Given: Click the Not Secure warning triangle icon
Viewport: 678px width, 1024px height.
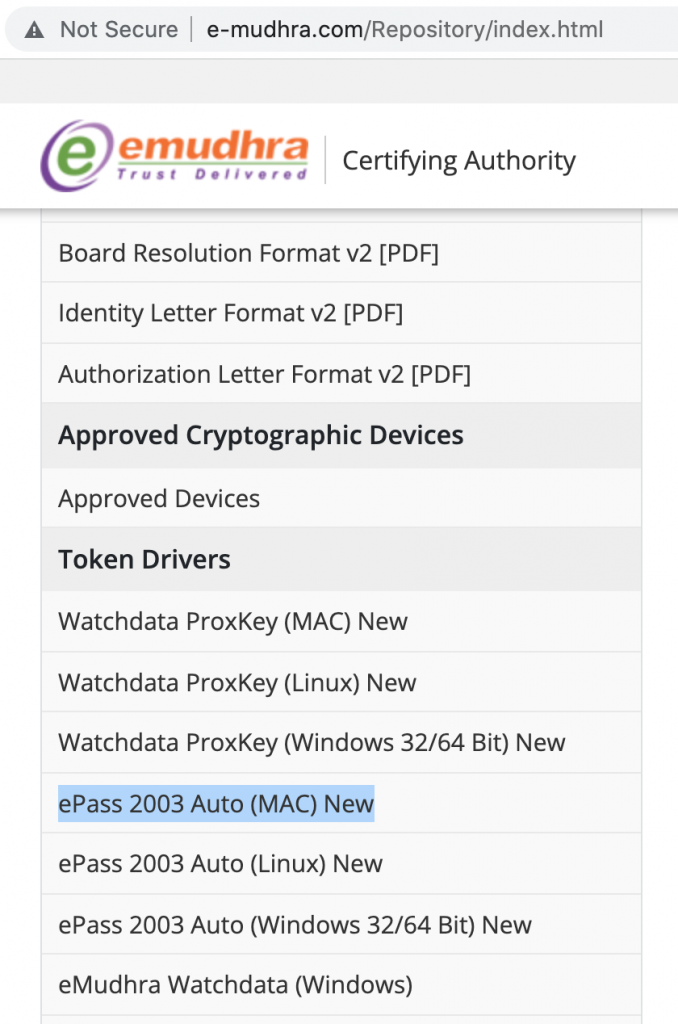Looking at the screenshot, I should pos(34,30).
